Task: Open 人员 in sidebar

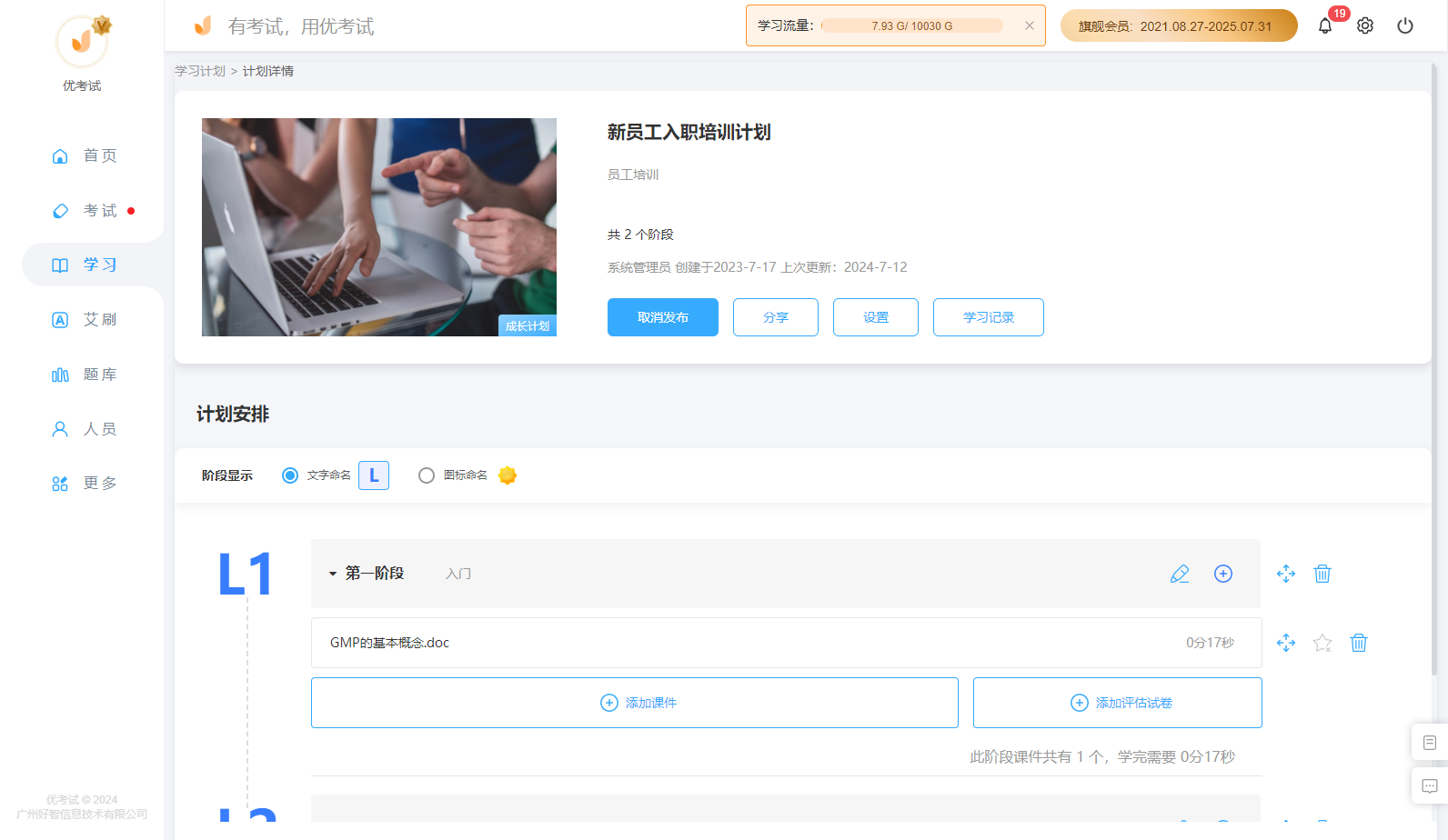Action: point(84,428)
